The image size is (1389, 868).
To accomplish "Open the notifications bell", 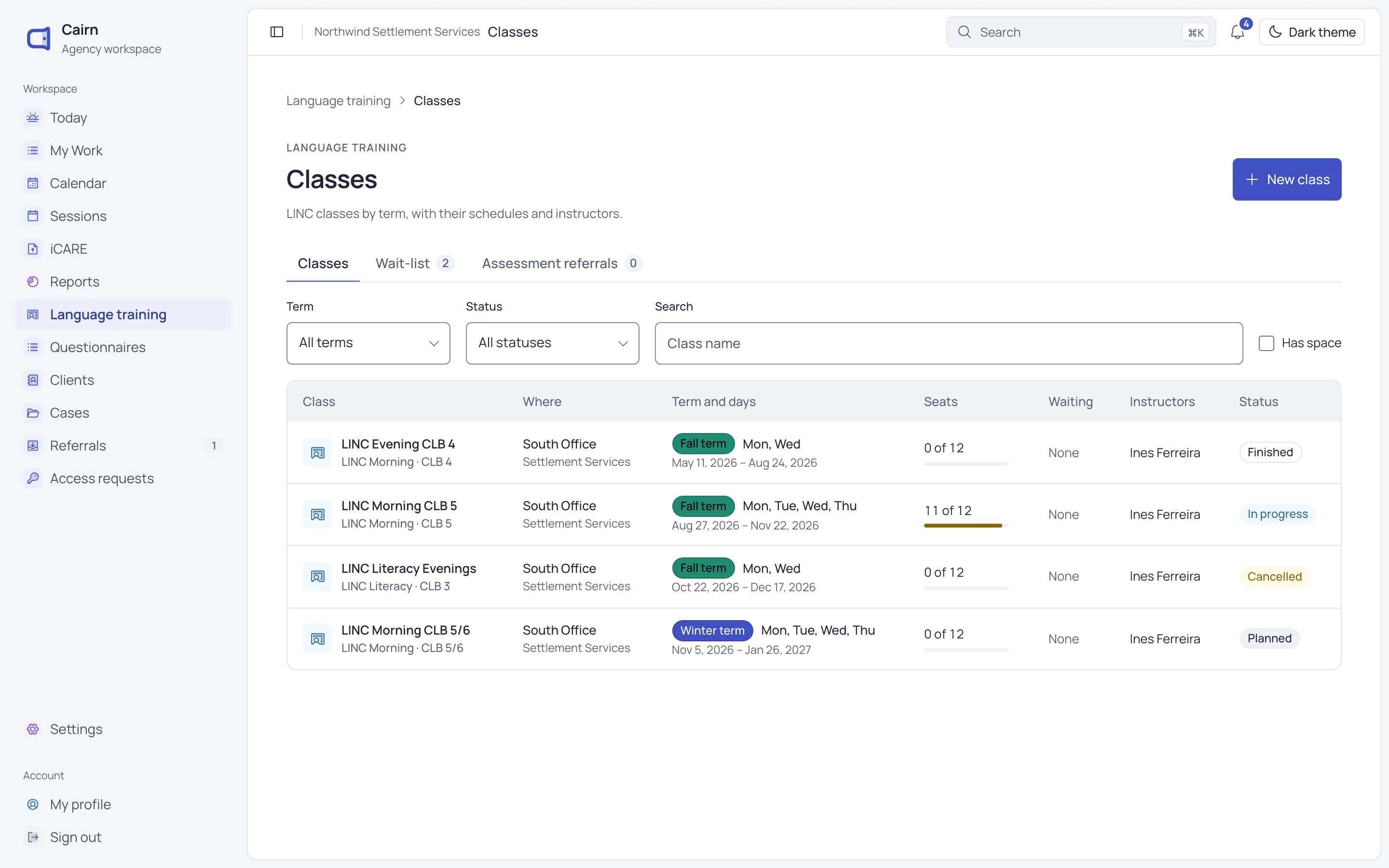I will [1237, 31].
